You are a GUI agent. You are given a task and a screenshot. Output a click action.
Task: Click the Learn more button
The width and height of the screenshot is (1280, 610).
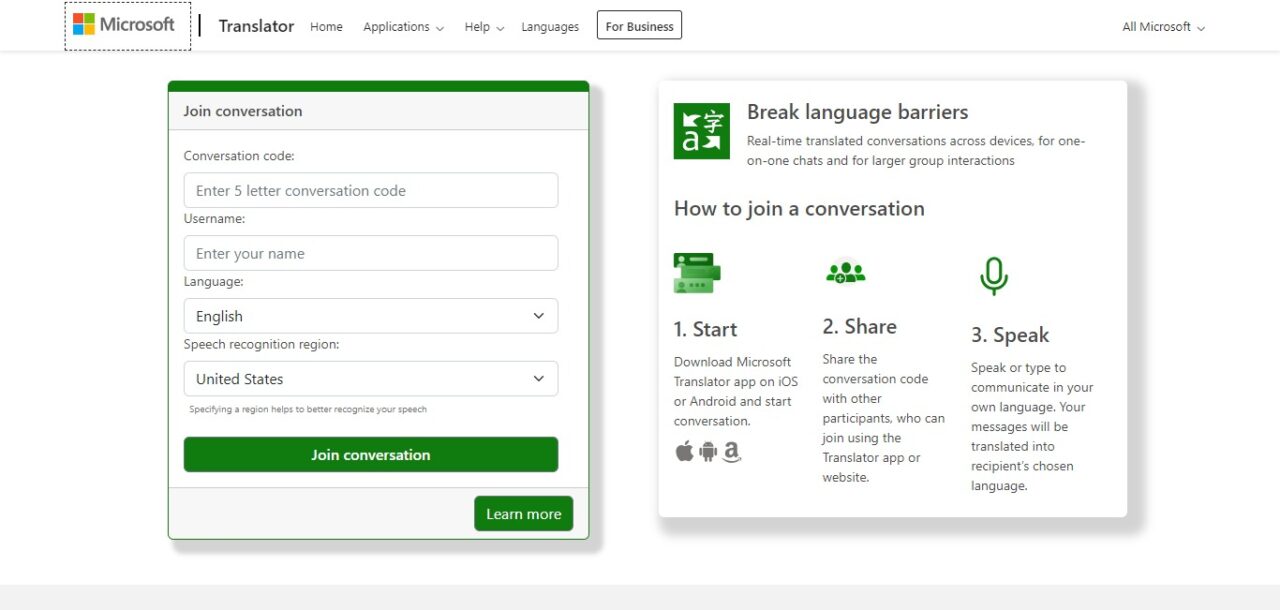pos(523,514)
